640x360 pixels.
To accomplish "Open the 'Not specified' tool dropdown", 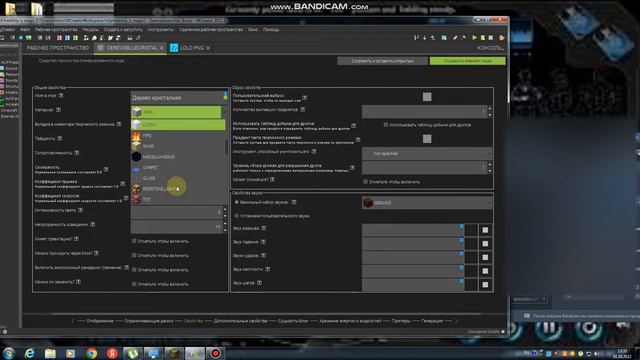I will 427,153.
